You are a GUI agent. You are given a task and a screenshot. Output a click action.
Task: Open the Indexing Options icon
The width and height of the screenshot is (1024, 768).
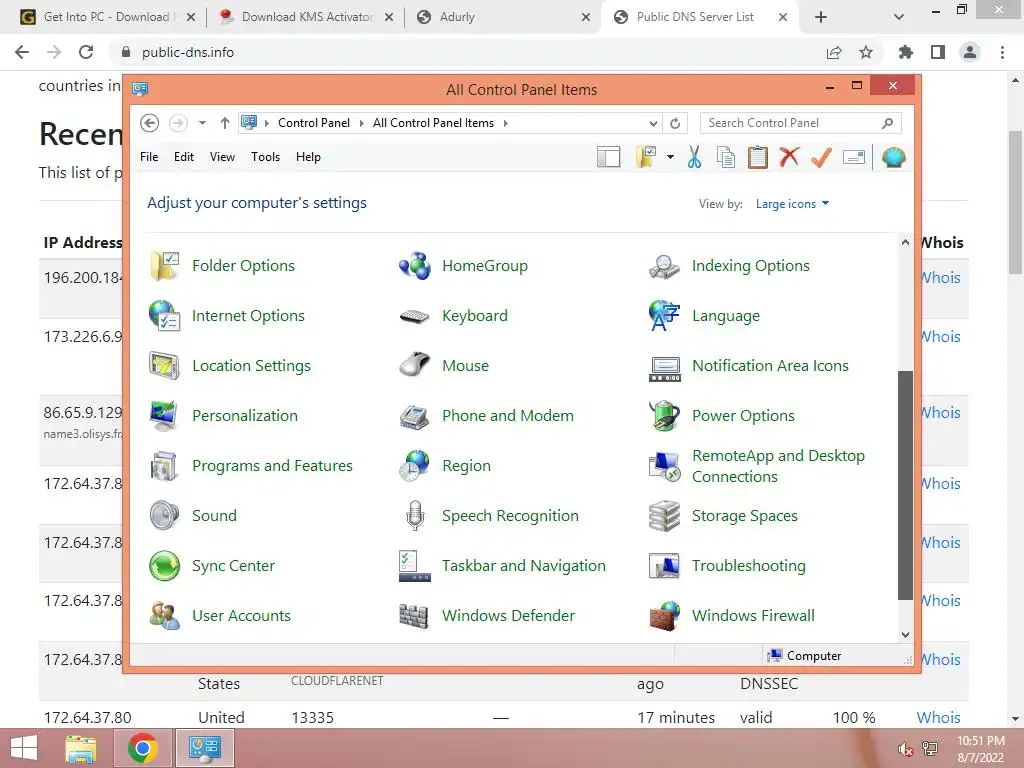664,266
